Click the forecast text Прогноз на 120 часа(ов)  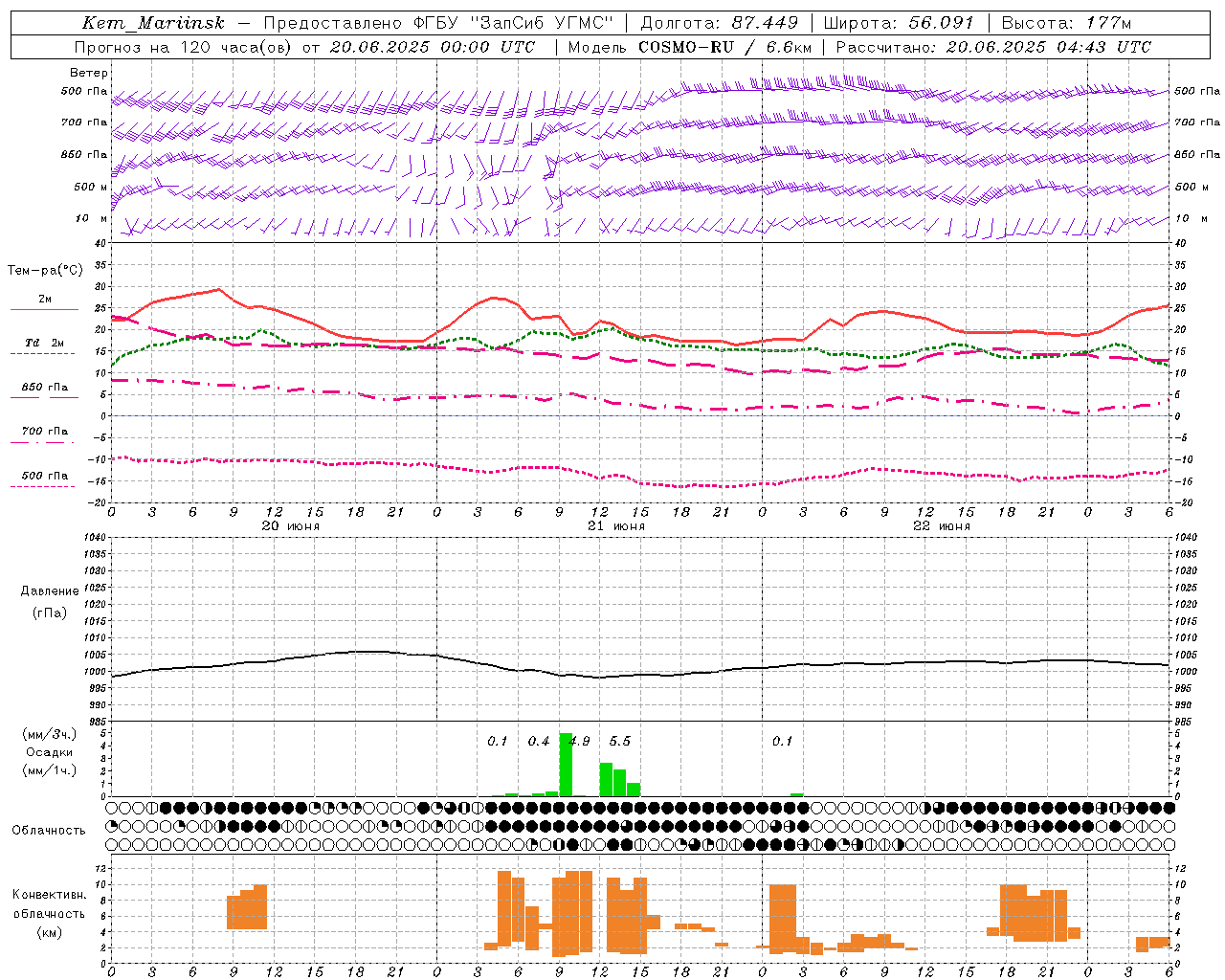click(183, 47)
